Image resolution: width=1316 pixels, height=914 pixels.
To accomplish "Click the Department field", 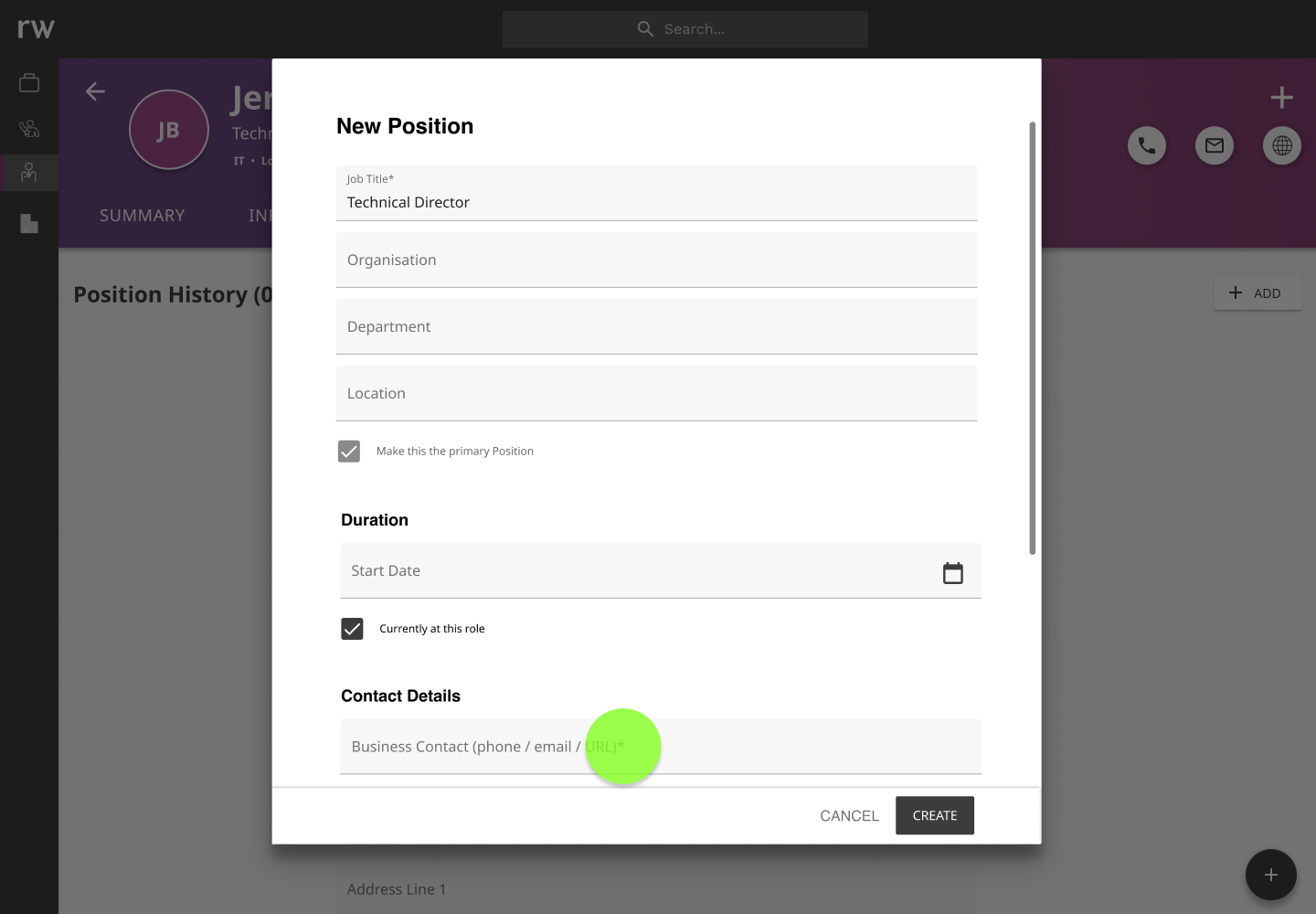I will pyautogui.click(x=657, y=327).
